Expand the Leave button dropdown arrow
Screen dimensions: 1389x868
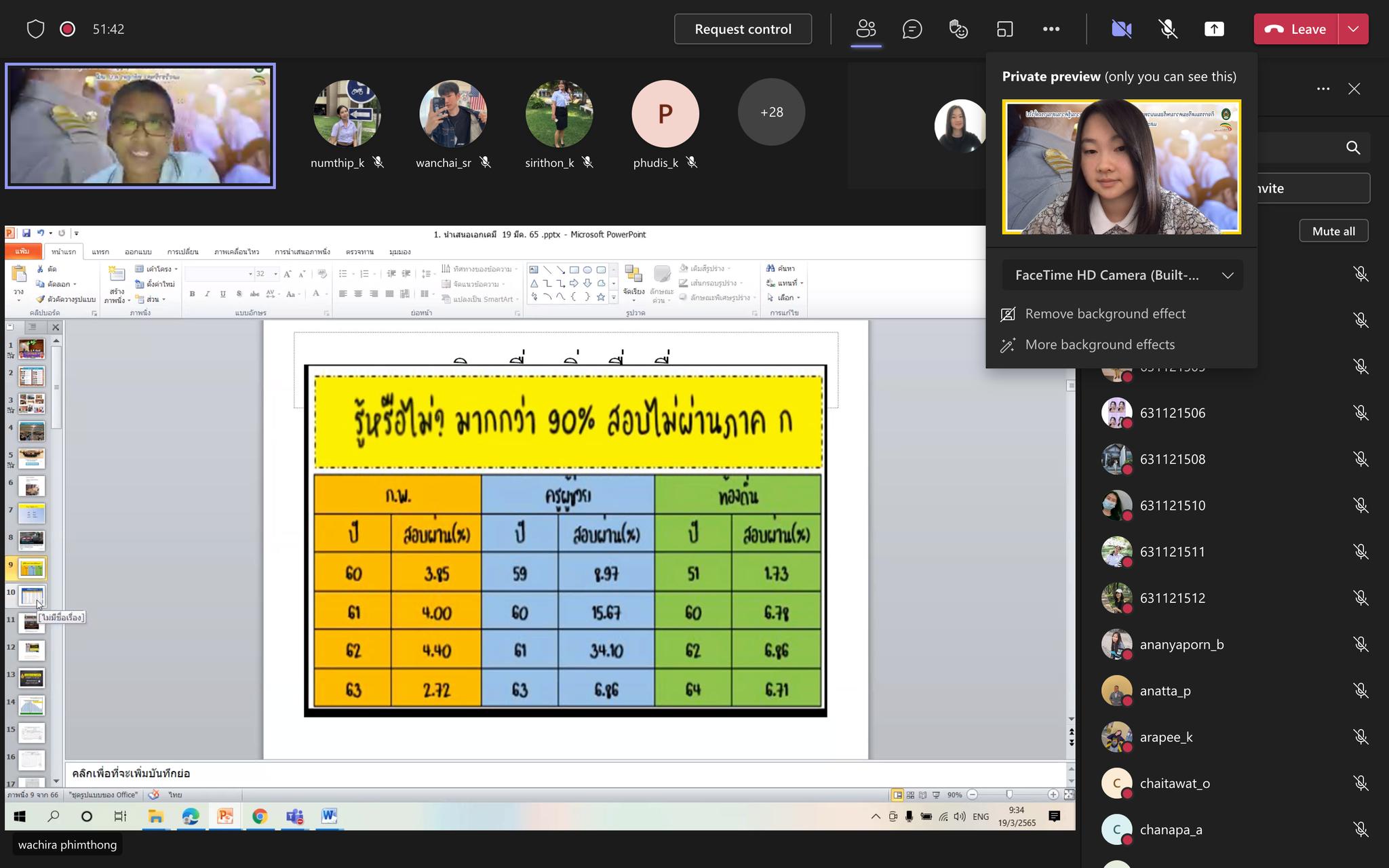coord(1353,29)
